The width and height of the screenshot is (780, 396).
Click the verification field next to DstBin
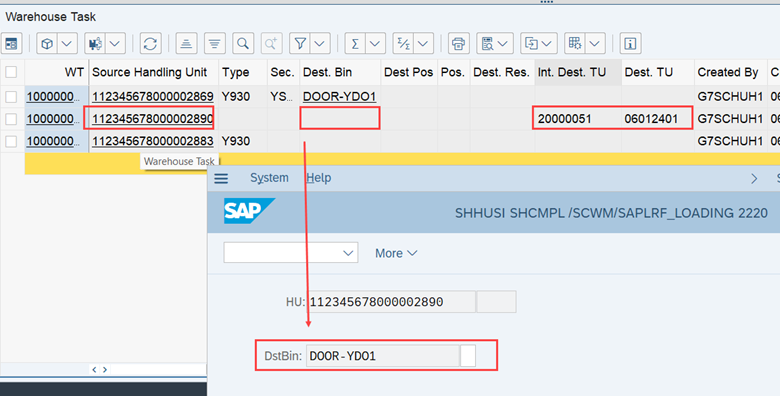point(468,356)
